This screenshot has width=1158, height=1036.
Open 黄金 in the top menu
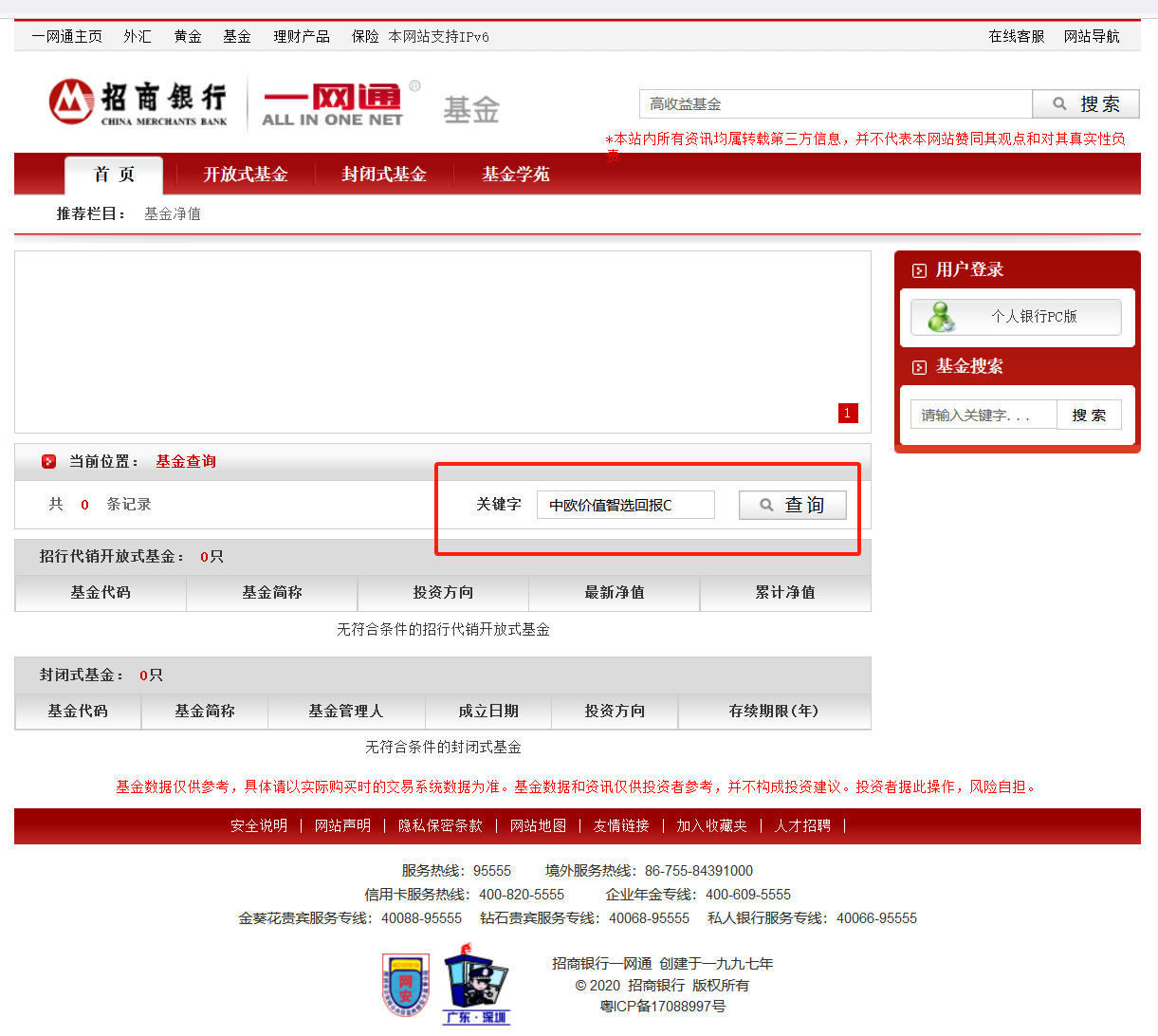(x=188, y=36)
